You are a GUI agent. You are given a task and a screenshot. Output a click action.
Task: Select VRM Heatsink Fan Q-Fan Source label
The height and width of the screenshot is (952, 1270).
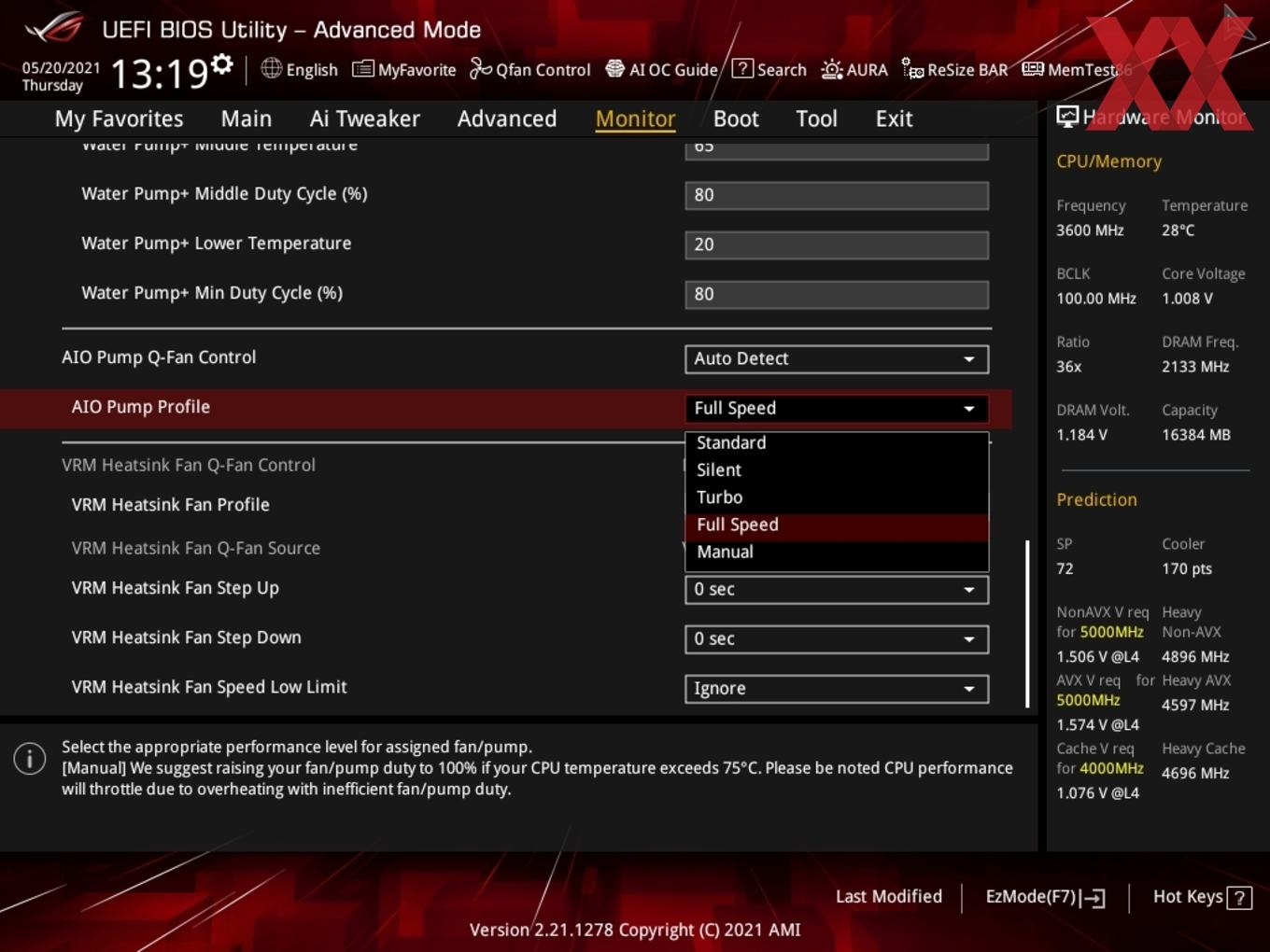196,549
